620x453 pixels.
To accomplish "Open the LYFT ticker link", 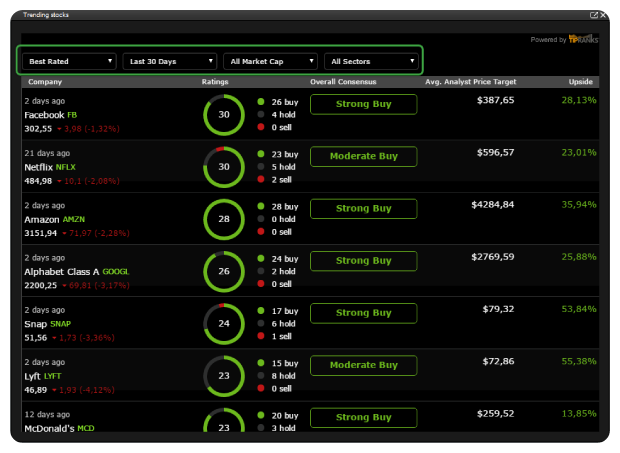I will tap(53, 376).
